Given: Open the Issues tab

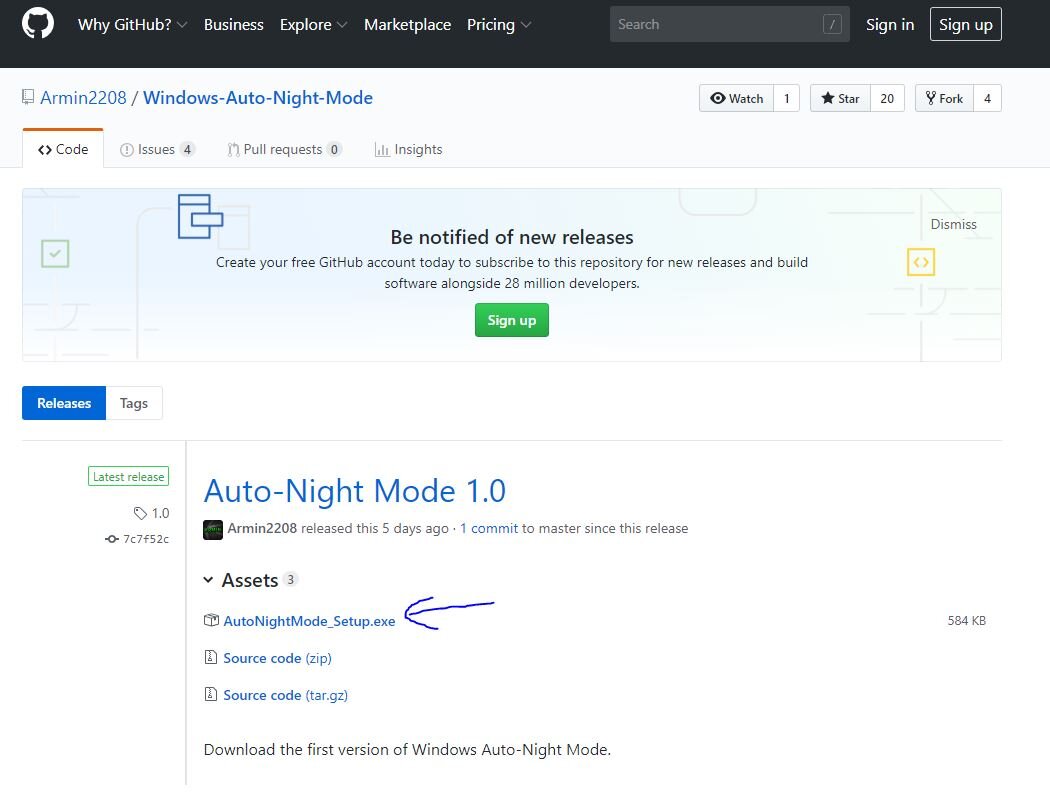Looking at the screenshot, I should click(157, 149).
